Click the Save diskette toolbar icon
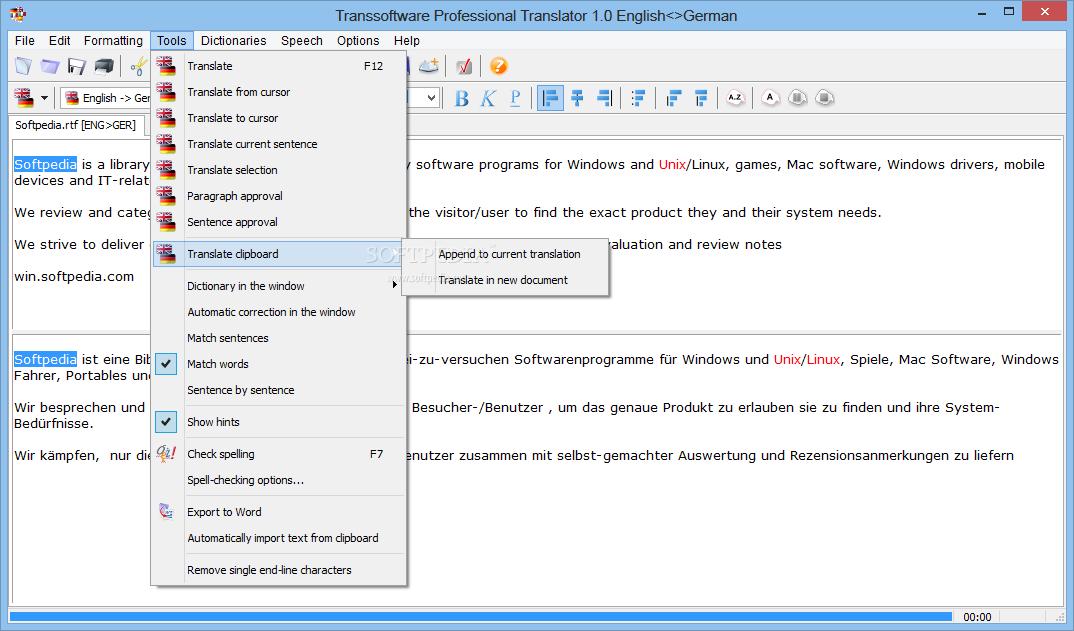The height and width of the screenshot is (631, 1074). [x=77, y=66]
